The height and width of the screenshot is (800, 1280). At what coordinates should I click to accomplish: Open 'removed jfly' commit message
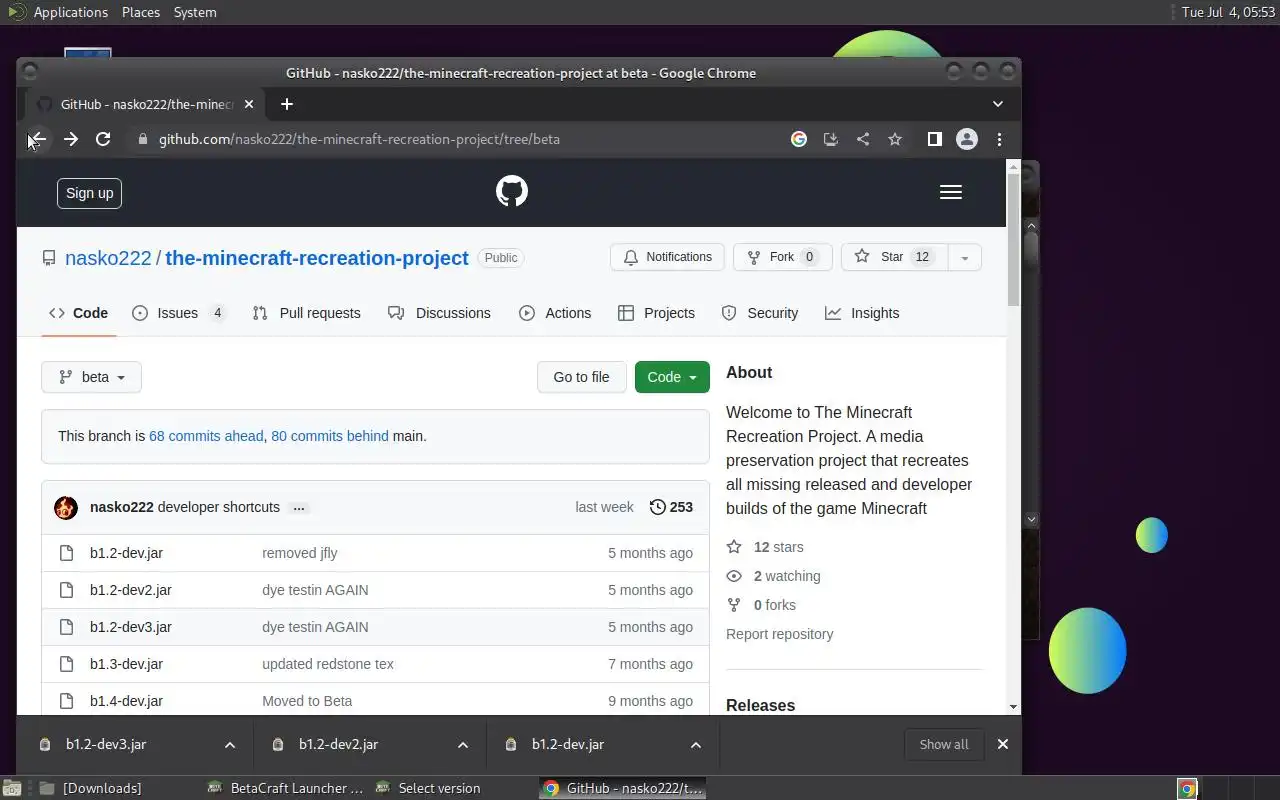coord(300,553)
